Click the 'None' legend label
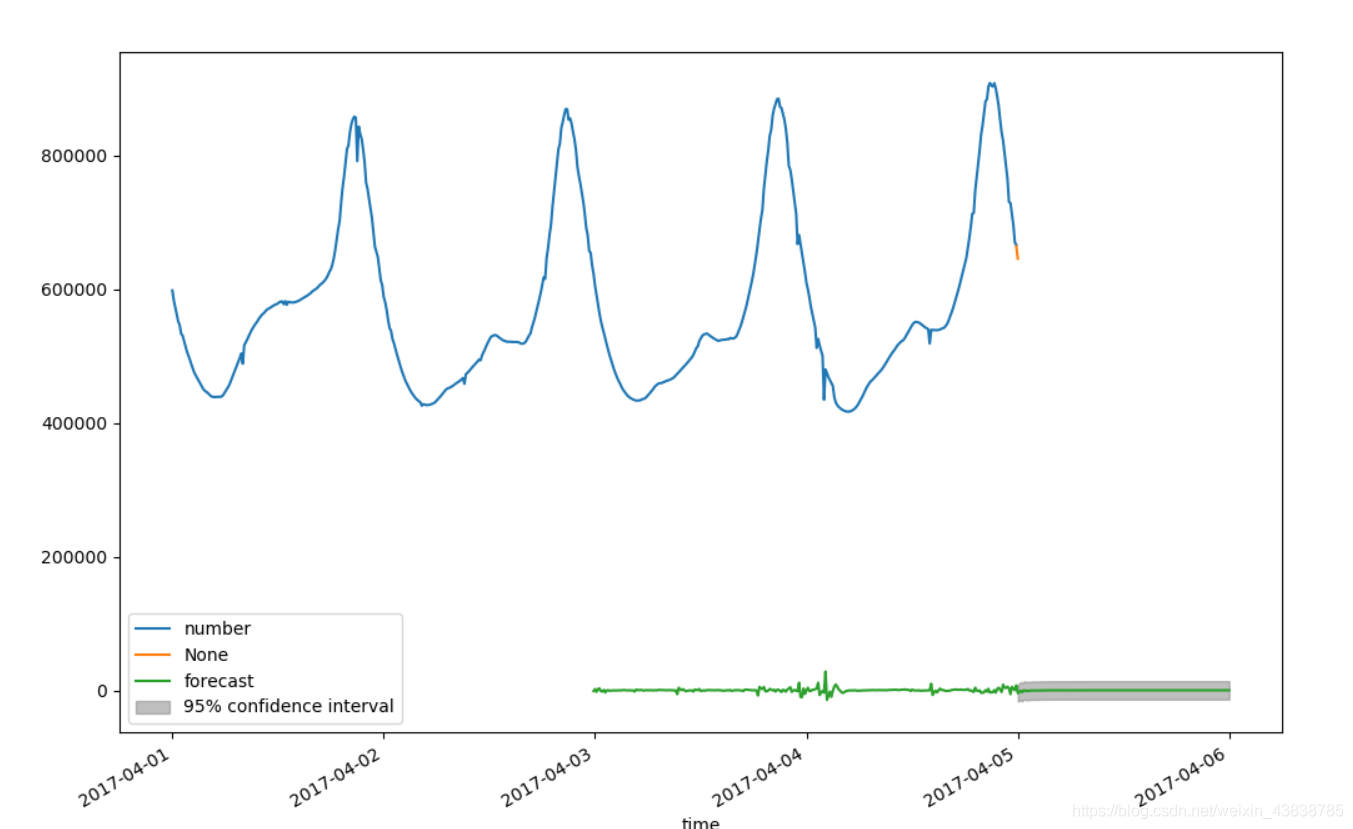The width and height of the screenshot is (1353, 829). coord(206,655)
